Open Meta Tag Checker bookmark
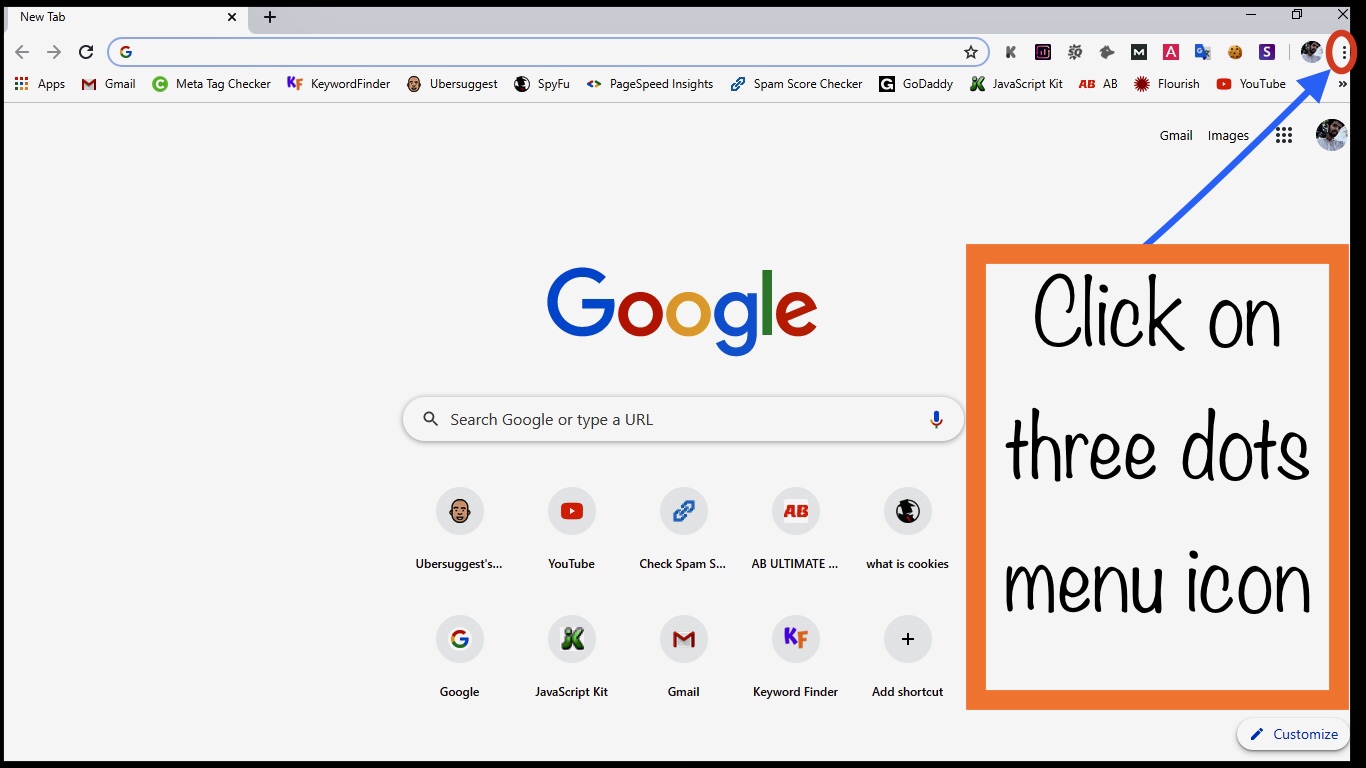1366x768 pixels. 211,84
